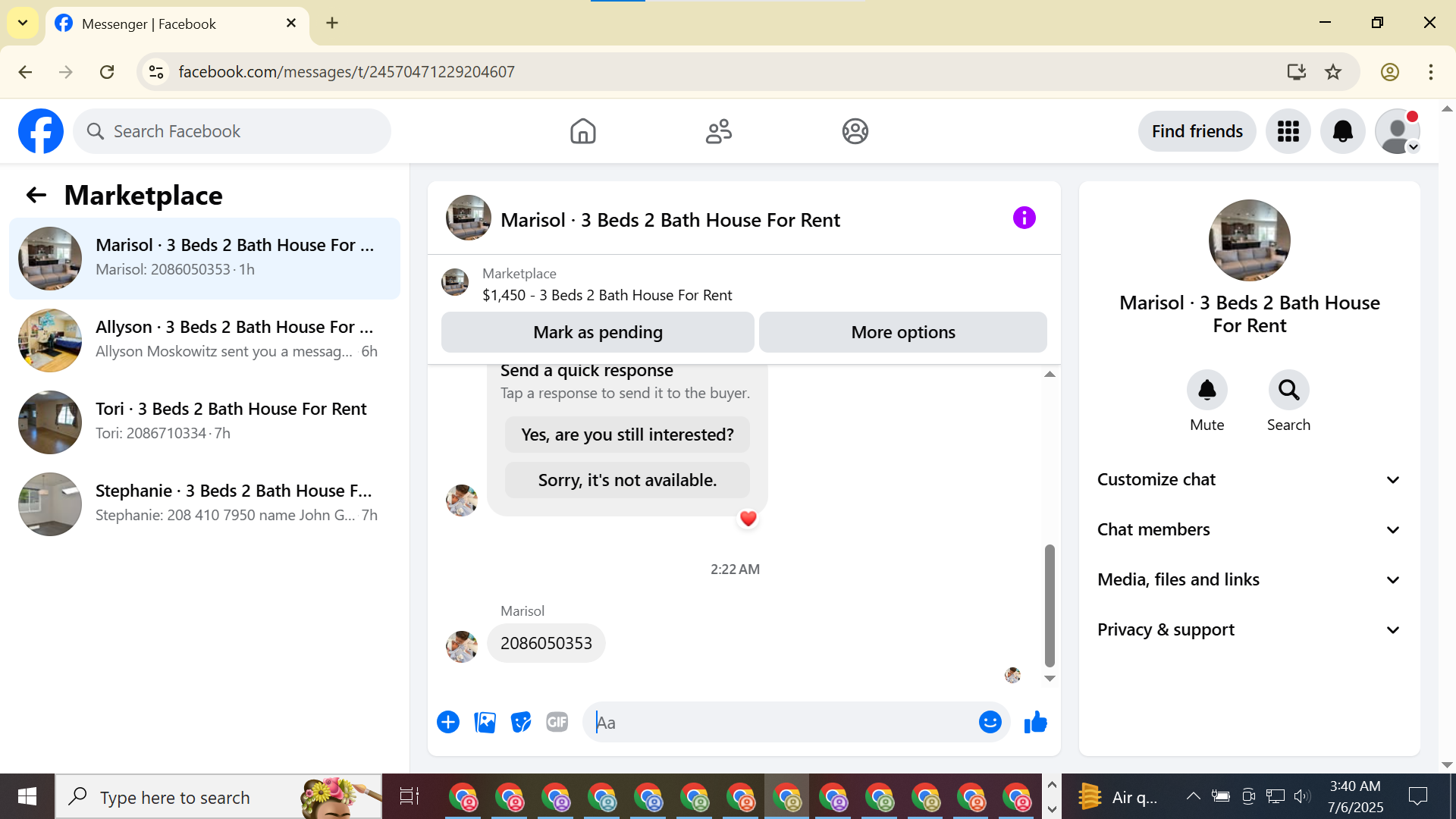
Task: Open the Facebook menu grid icon
Action: 1288,131
